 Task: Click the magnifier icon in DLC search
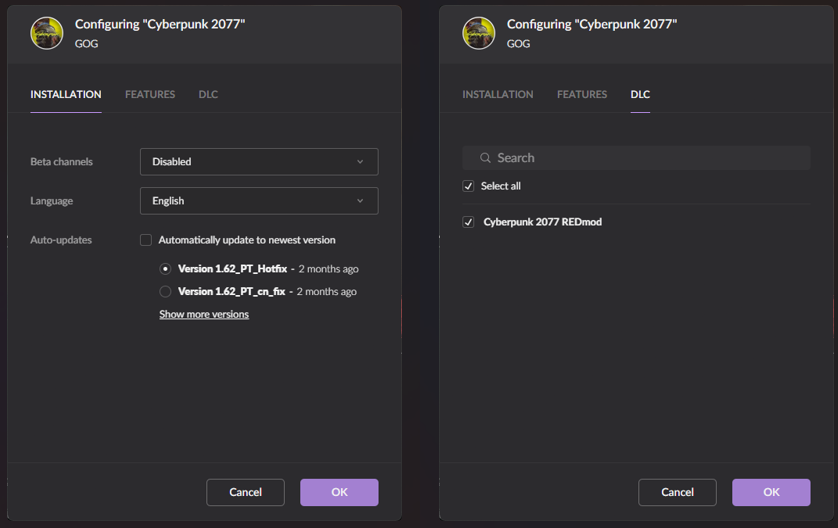point(485,158)
